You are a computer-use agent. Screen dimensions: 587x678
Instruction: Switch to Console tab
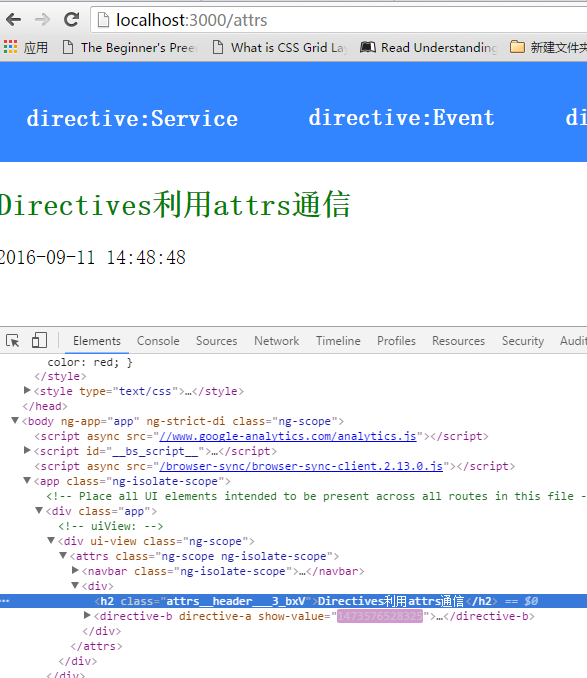tap(158, 341)
